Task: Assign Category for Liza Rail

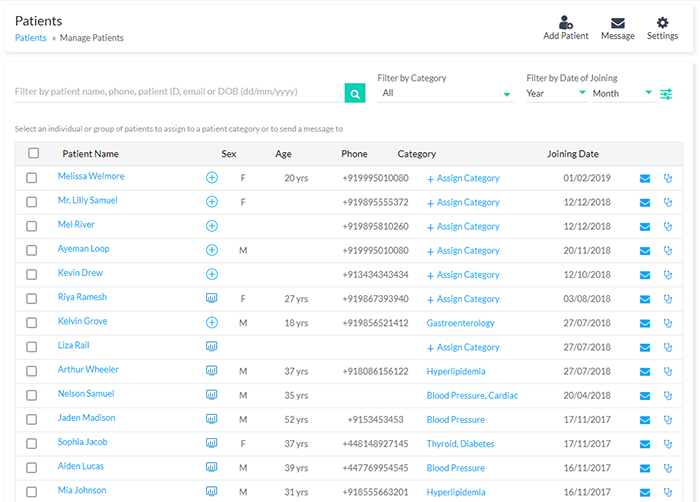Action: click(x=463, y=347)
